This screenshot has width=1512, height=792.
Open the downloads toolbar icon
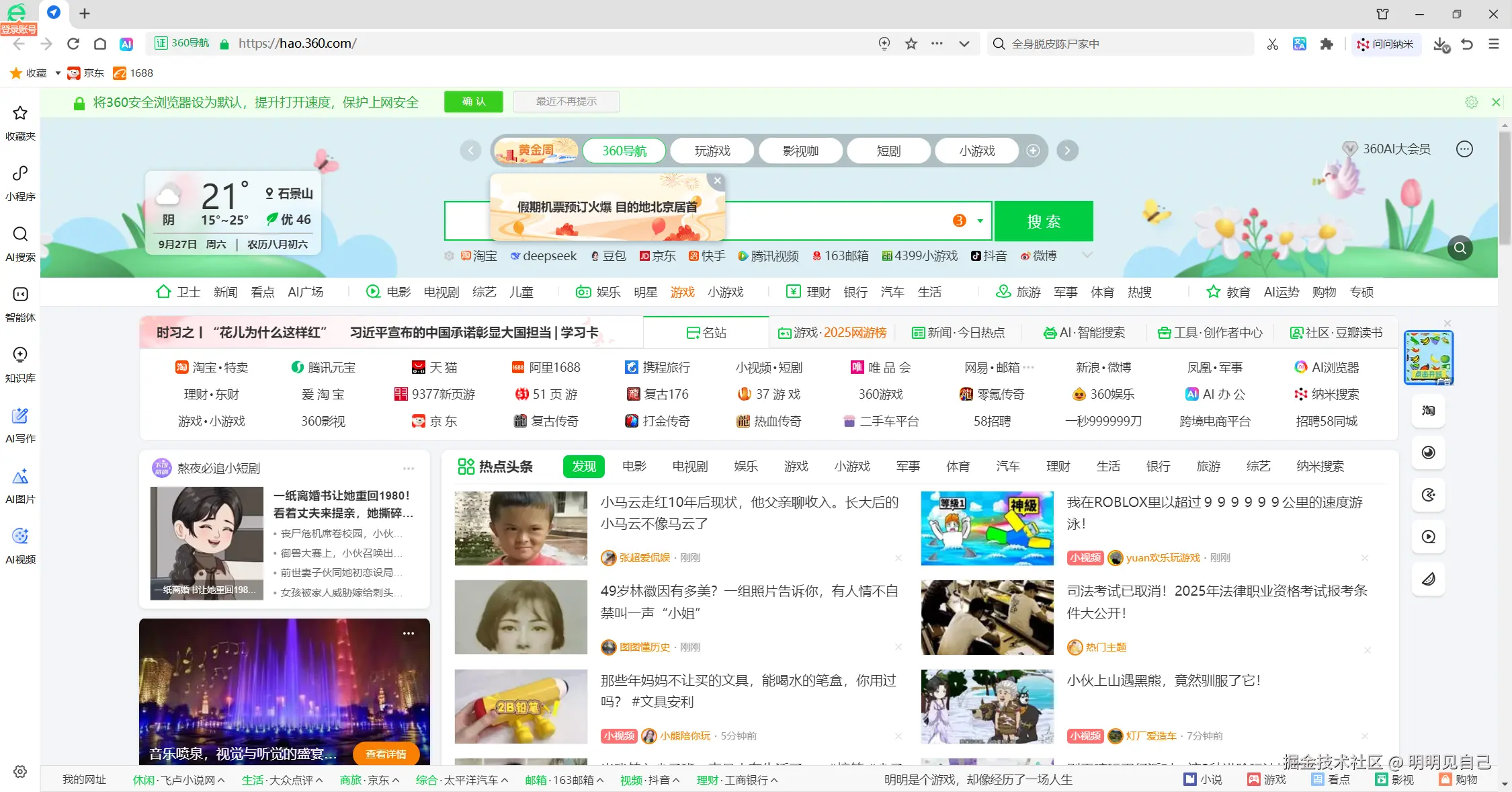1440,44
